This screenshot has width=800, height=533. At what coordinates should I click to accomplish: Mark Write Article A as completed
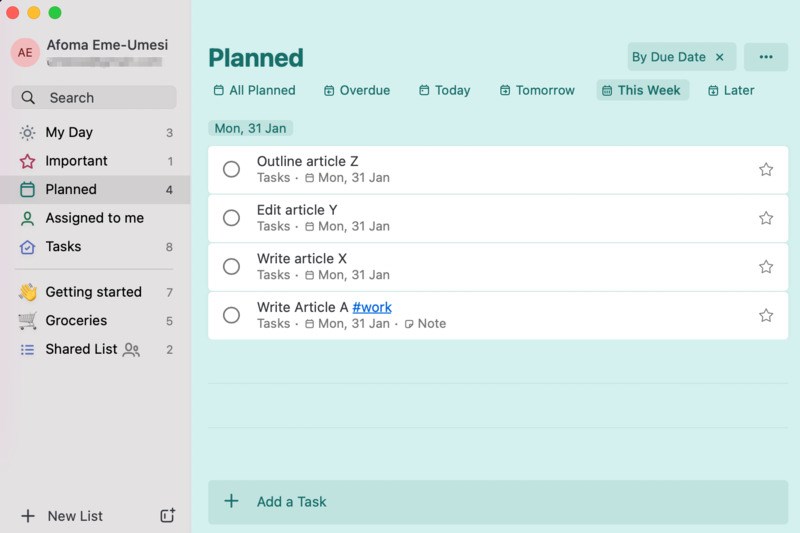click(x=231, y=315)
